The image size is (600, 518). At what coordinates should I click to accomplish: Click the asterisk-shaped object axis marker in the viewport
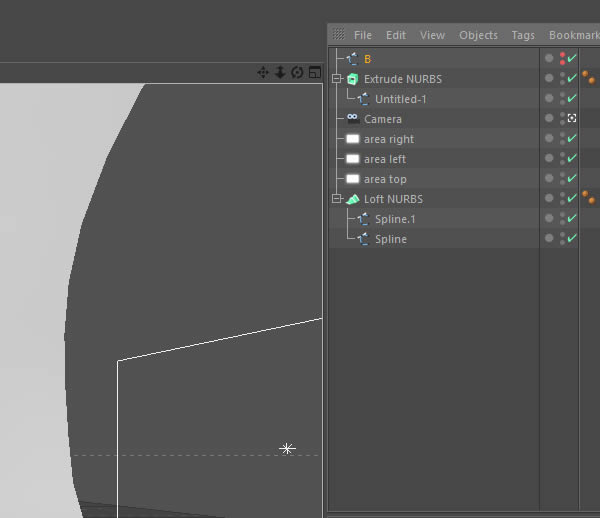click(x=287, y=448)
